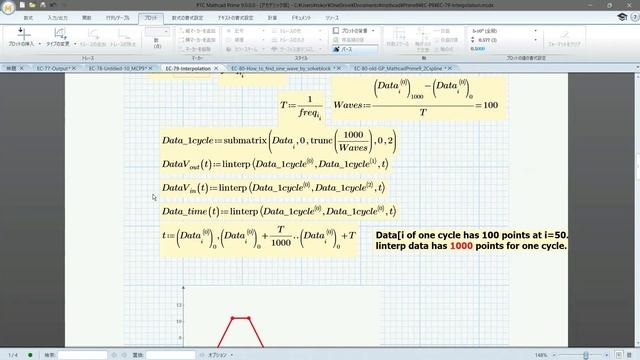Image resolution: width=640 pixels, height=360 pixels.
Task: Click add horizontal marker button
Action: tap(197, 40)
